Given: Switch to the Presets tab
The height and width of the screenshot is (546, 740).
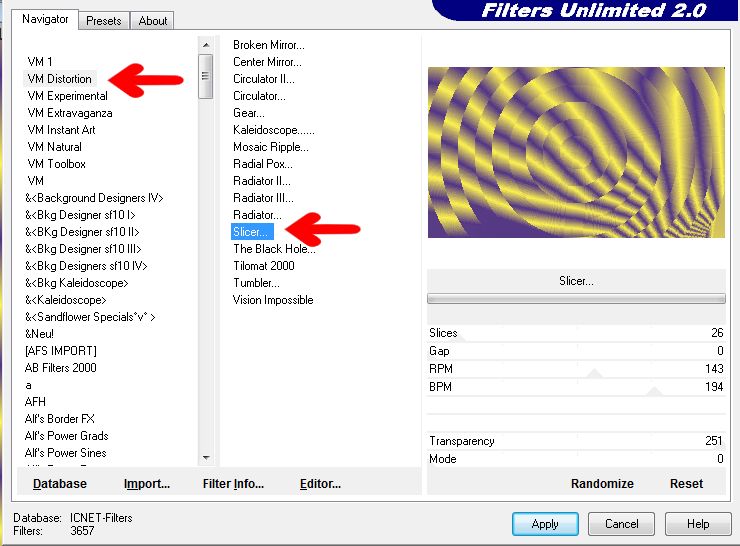Looking at the screenshot, I should pos(103,20).
